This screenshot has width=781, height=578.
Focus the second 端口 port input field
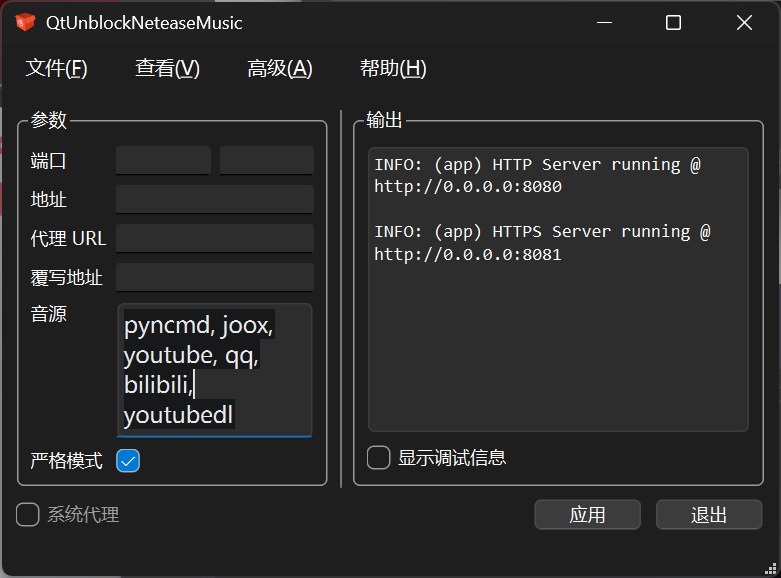coord(266,160)
